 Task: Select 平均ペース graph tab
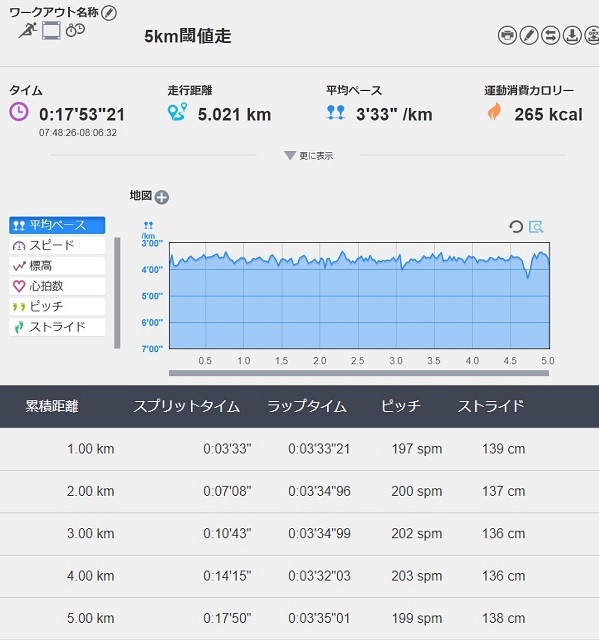(x=57, y=225)
